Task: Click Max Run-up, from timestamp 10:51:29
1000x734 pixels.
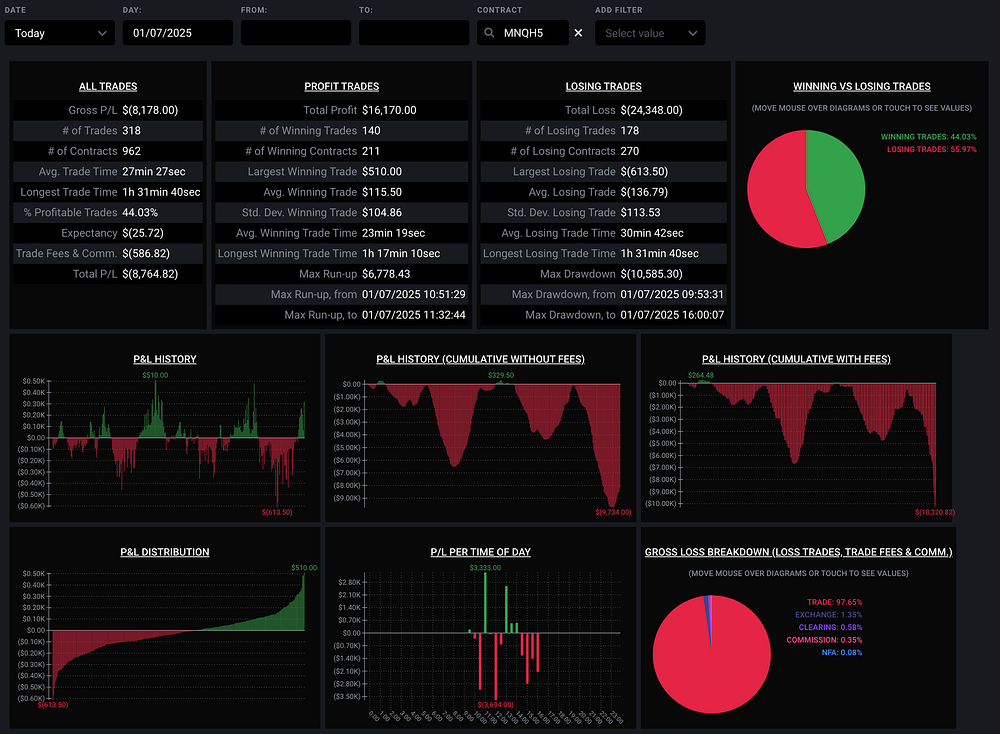Action: point(414,294)
